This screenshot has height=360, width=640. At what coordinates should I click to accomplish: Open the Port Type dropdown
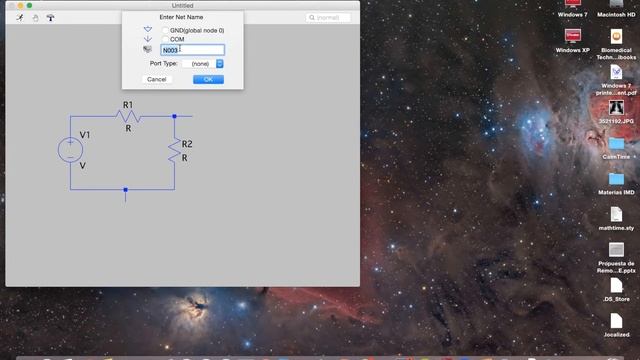pos(203,64)
